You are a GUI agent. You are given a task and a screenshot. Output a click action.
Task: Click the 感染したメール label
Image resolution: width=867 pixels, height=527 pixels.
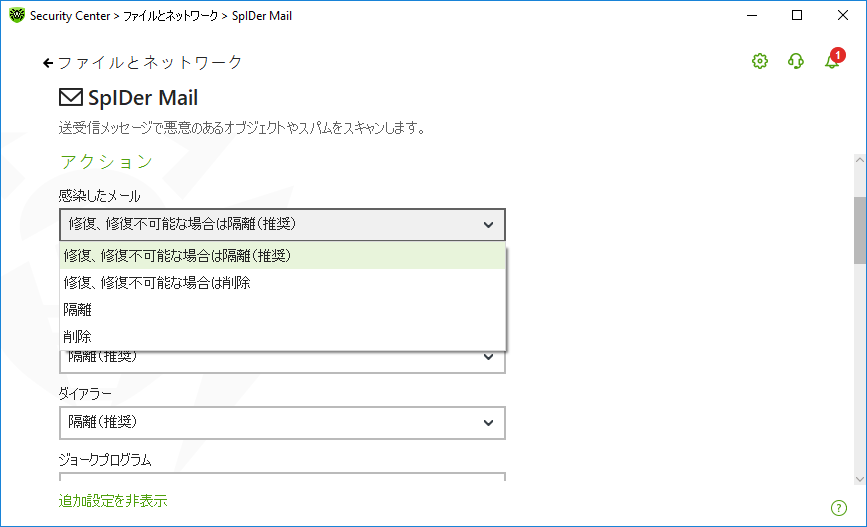pos(100,196)
